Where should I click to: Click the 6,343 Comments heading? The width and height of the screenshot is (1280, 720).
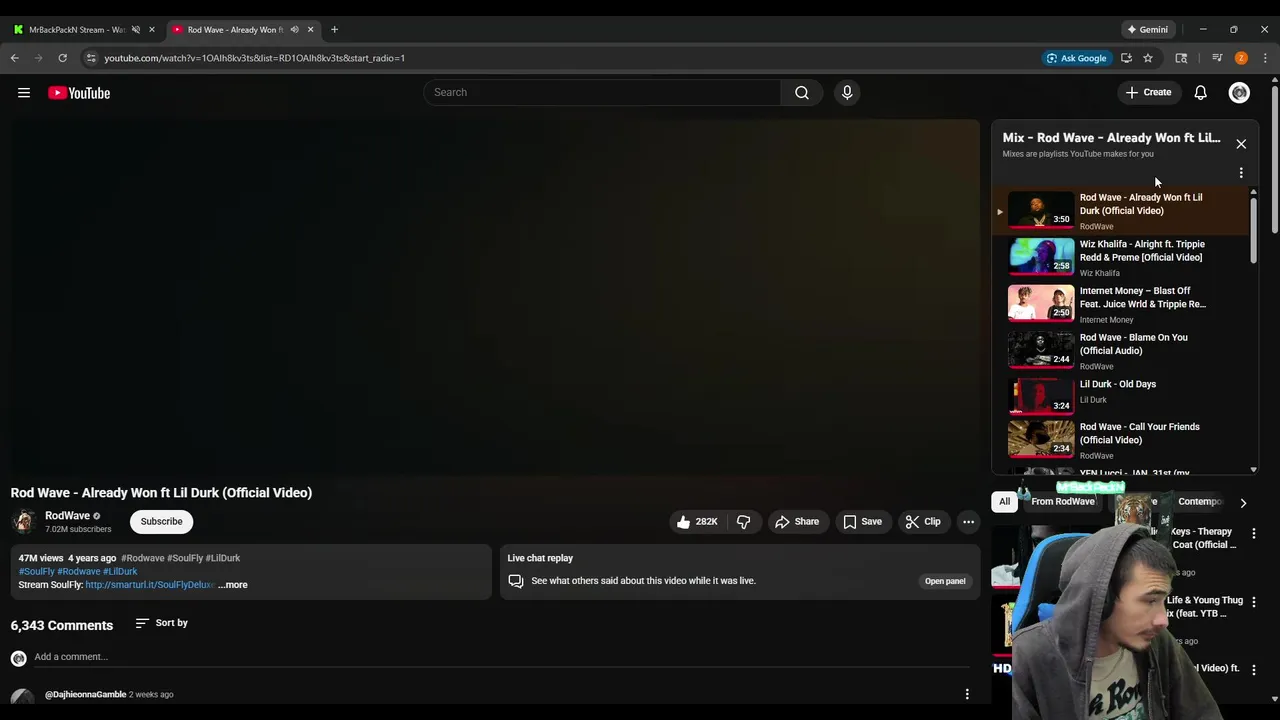62,625
